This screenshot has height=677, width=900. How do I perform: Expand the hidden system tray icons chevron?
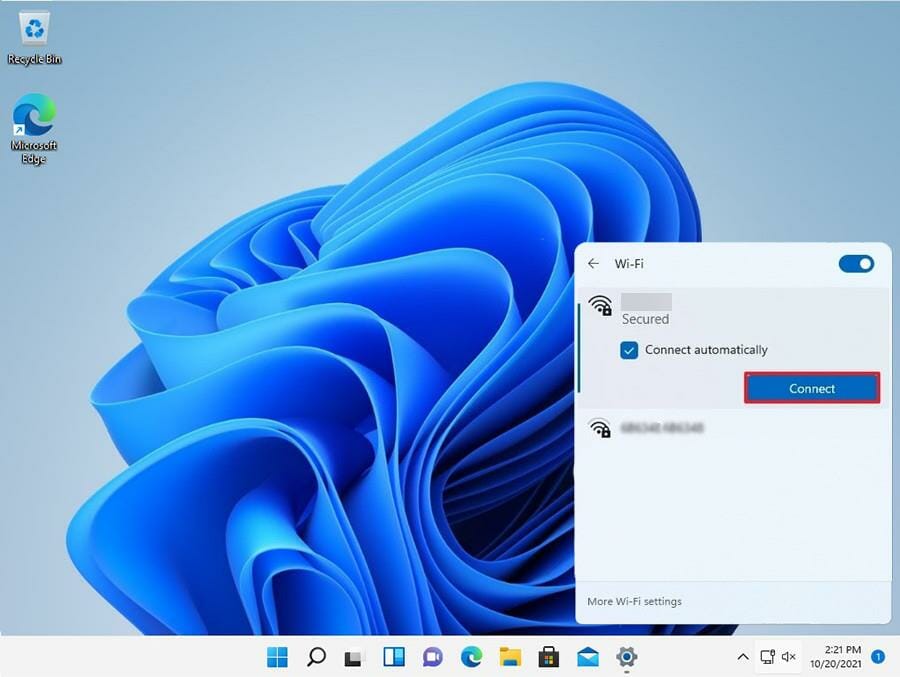point(742,657)
